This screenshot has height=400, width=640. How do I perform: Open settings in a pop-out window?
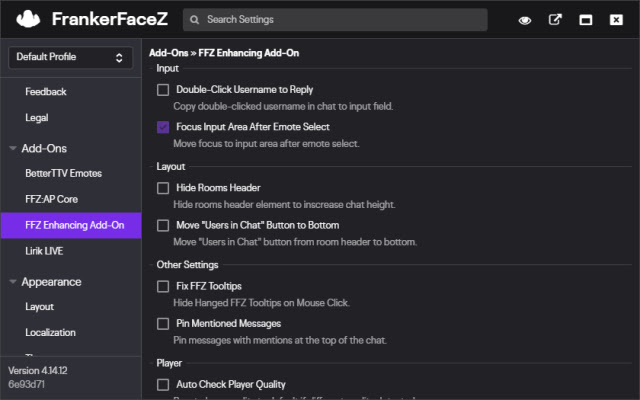pos(556,20)
